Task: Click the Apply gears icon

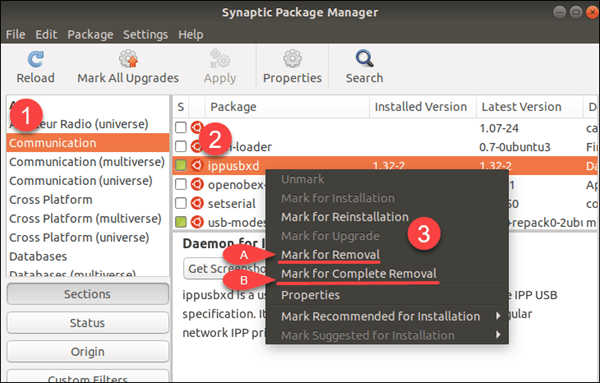Action: 220,59
